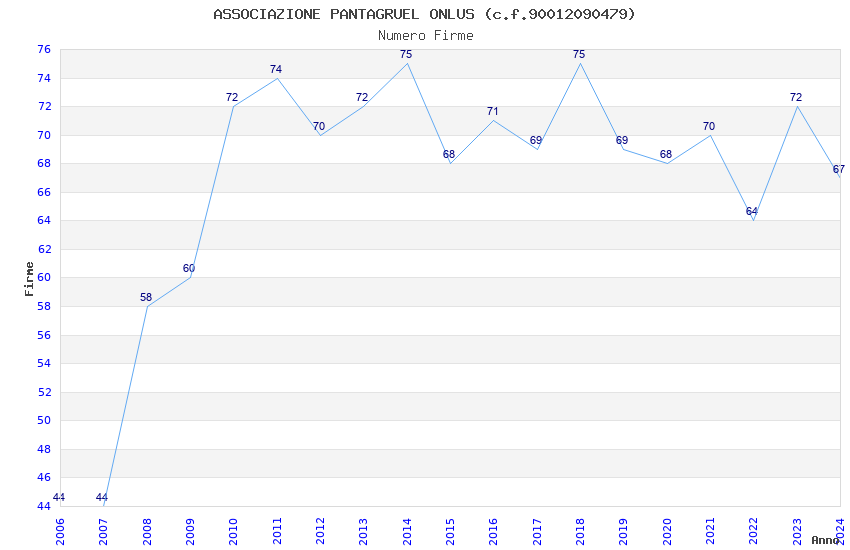Click data label 67 at the line's end

point(839,169)
